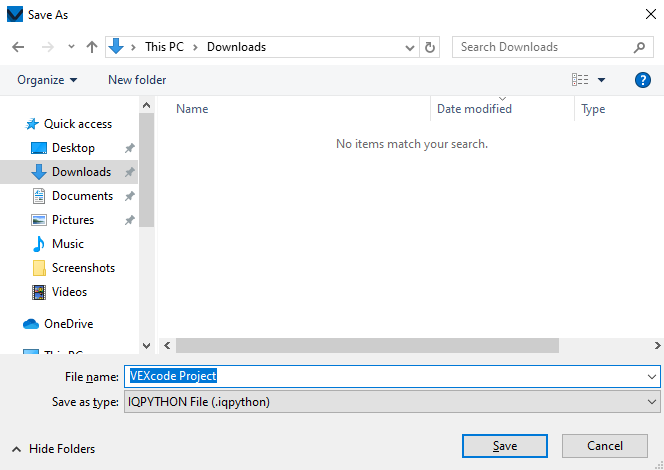Click the pin icon next to Downloads
The width and height of the screenshot is (664, 470).
pos(130,172)
